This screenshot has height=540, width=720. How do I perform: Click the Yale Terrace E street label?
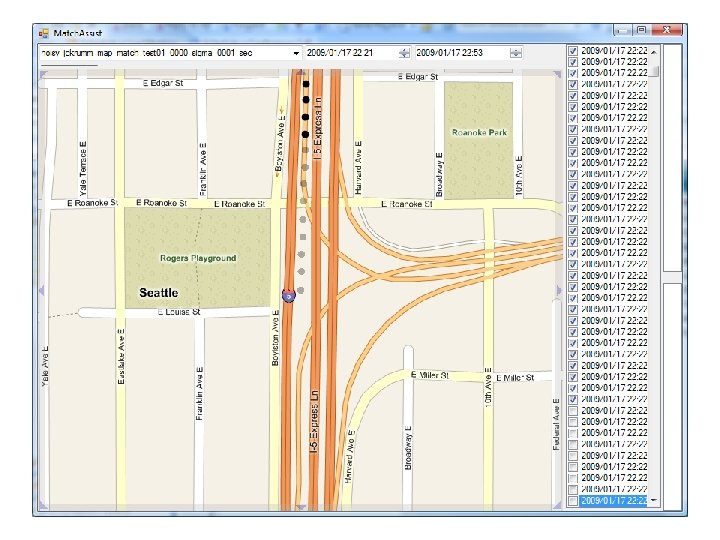83,168
